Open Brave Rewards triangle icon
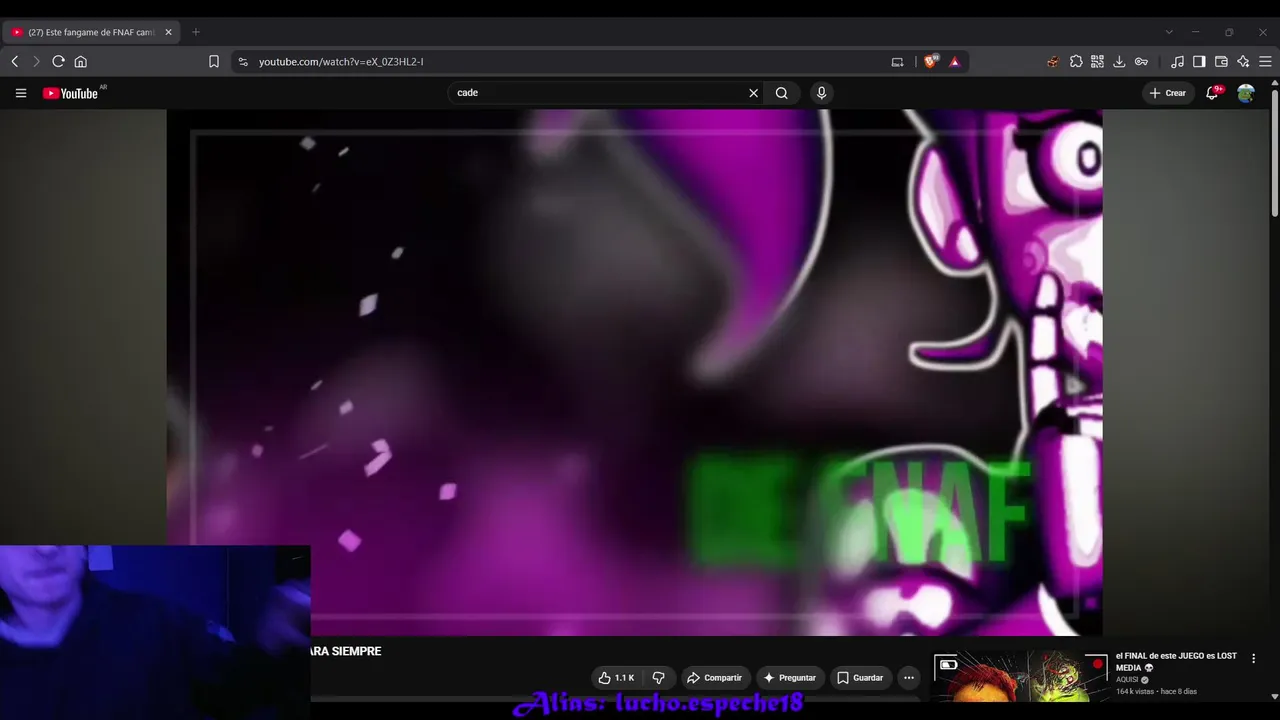Viewport: 1280px width, 720px height. pyautogui.click(x=954, y=62)
